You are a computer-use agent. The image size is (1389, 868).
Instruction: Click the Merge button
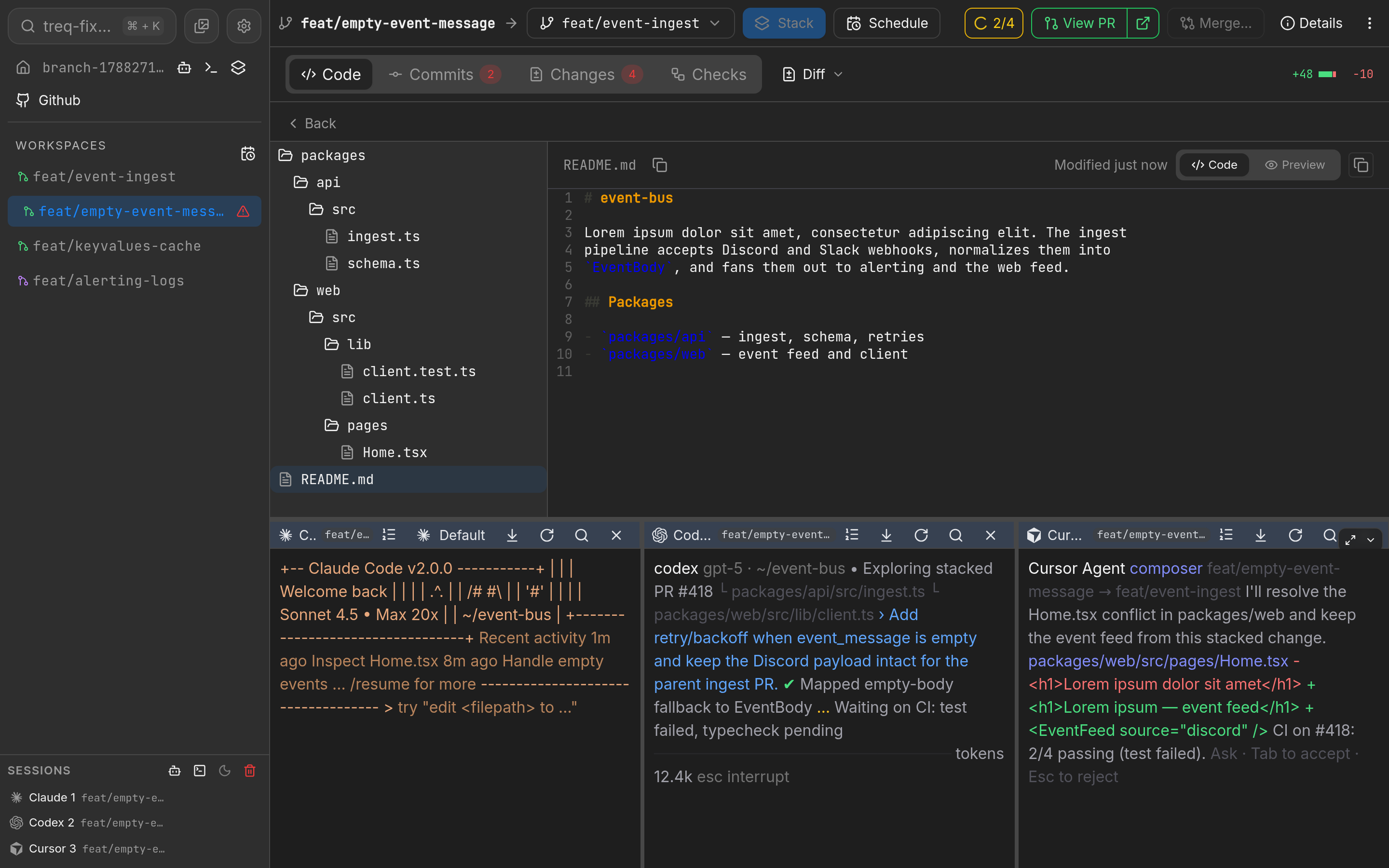pos(1216,23)
